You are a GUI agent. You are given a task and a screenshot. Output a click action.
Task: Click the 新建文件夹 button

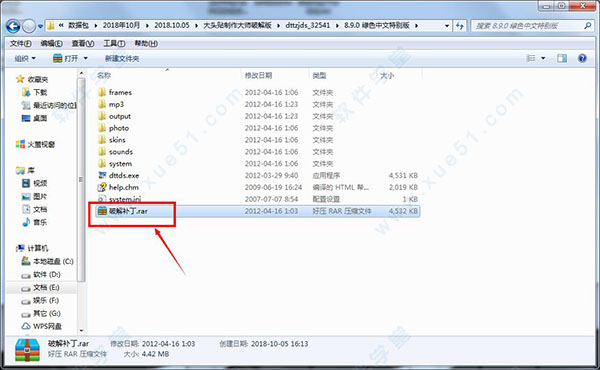coord(122,58)
